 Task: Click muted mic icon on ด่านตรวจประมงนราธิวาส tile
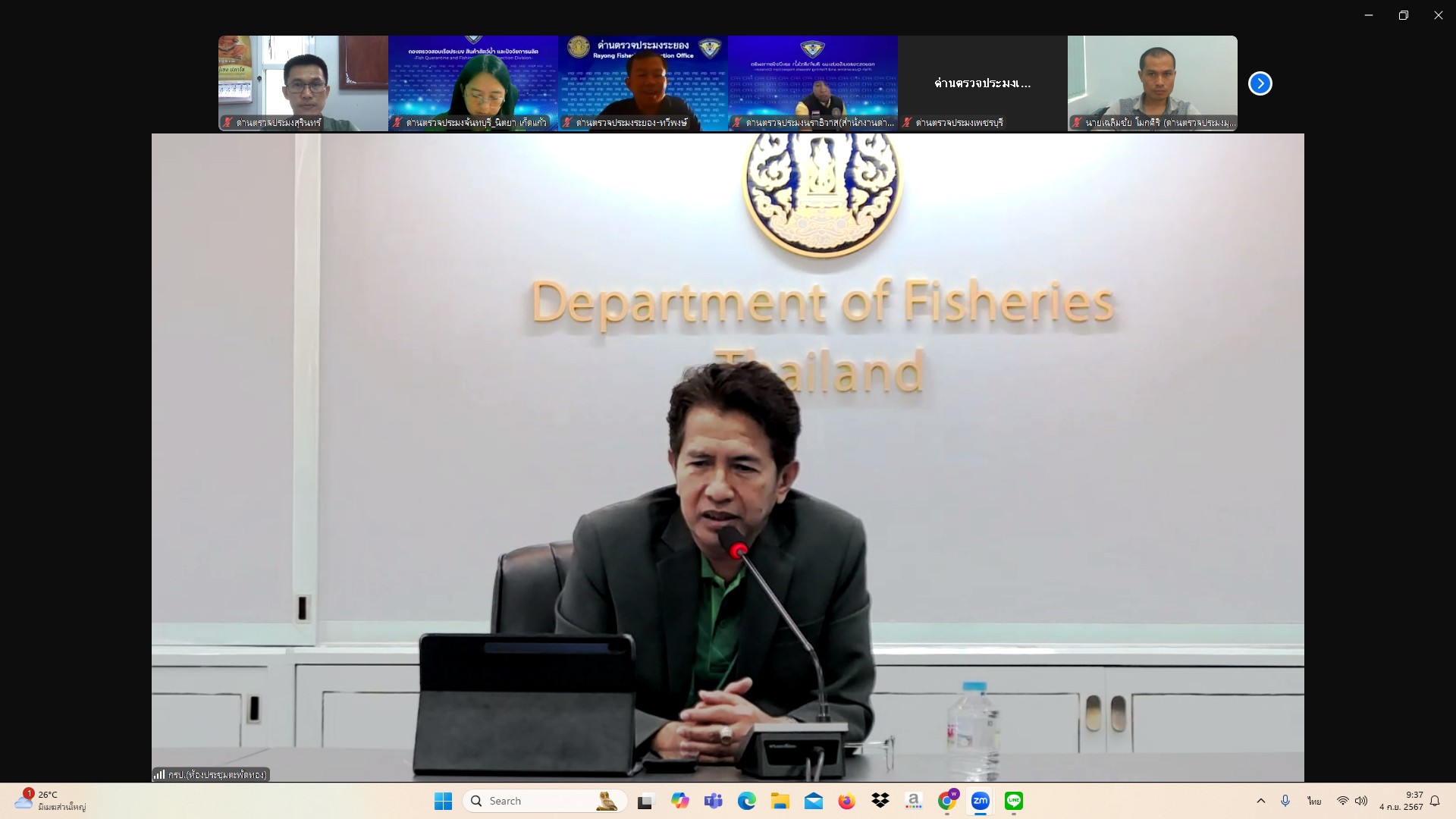(x=736, y=122)
